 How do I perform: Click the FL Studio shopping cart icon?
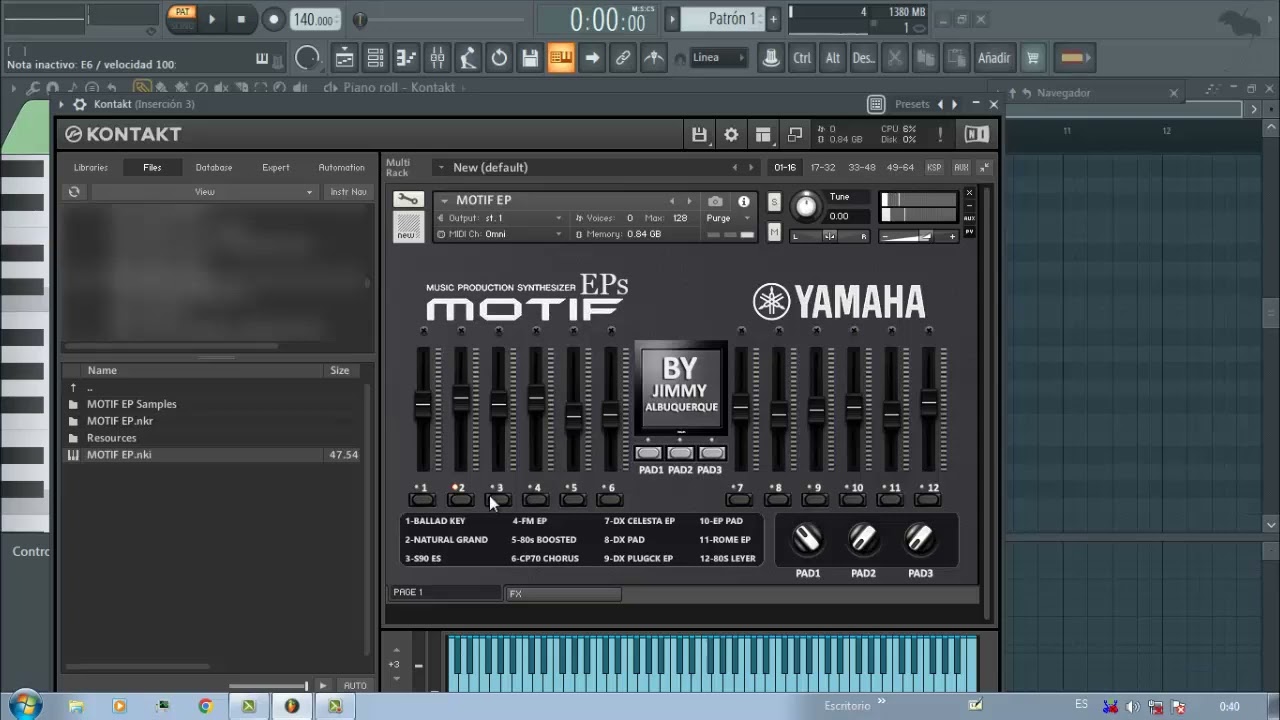1033,58
